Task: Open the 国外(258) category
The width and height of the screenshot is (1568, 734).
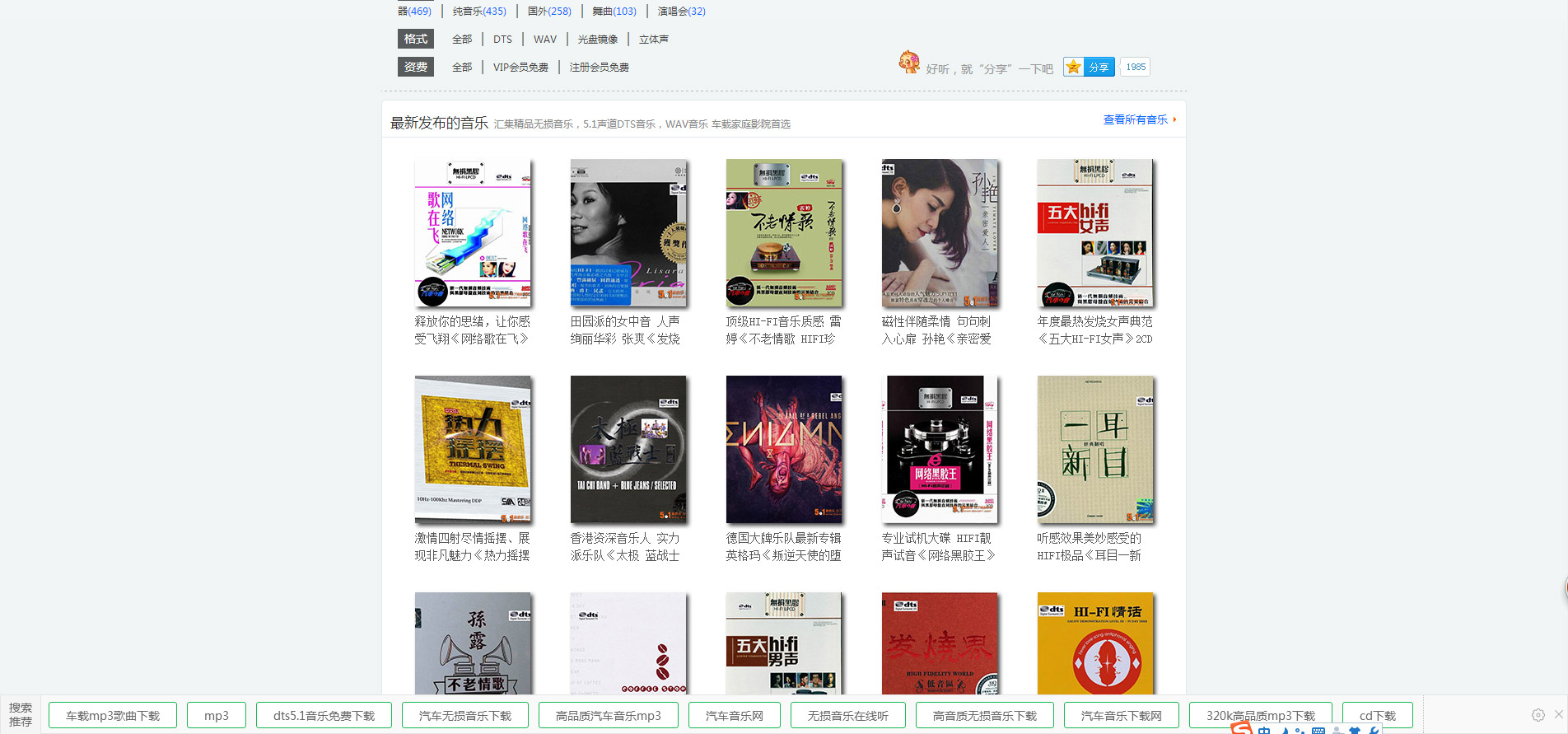Action: point(549,11)
